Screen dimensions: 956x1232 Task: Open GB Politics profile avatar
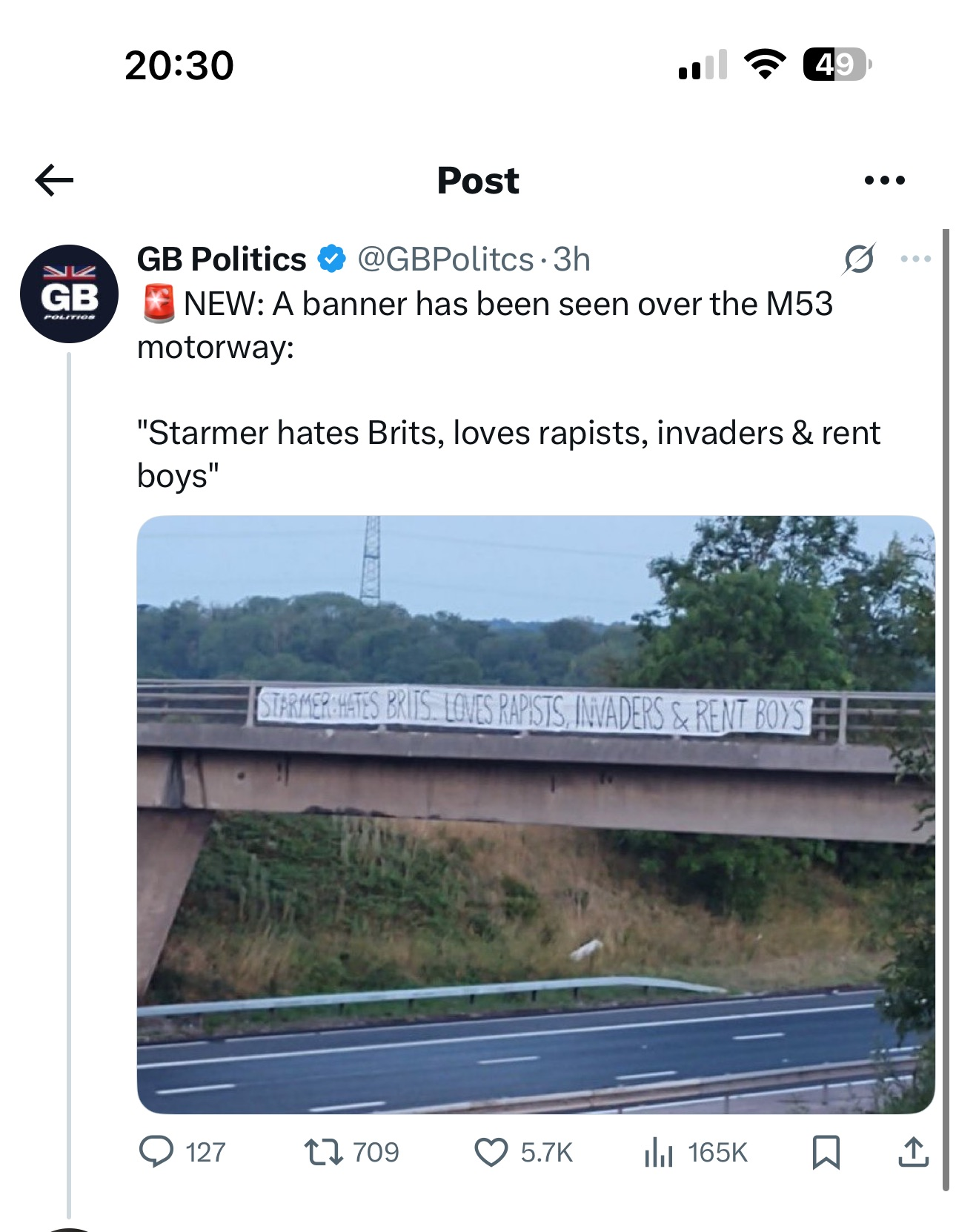(69, 294)
